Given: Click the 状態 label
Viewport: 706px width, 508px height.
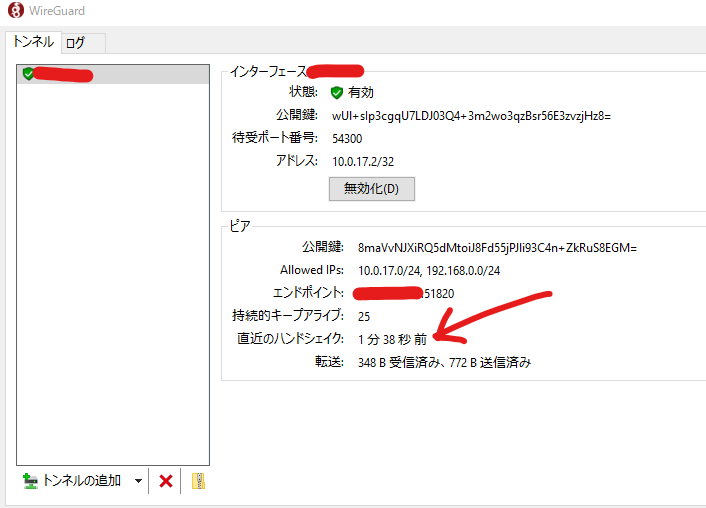Looking at the screenshot, I should click(x=303, y=92).
